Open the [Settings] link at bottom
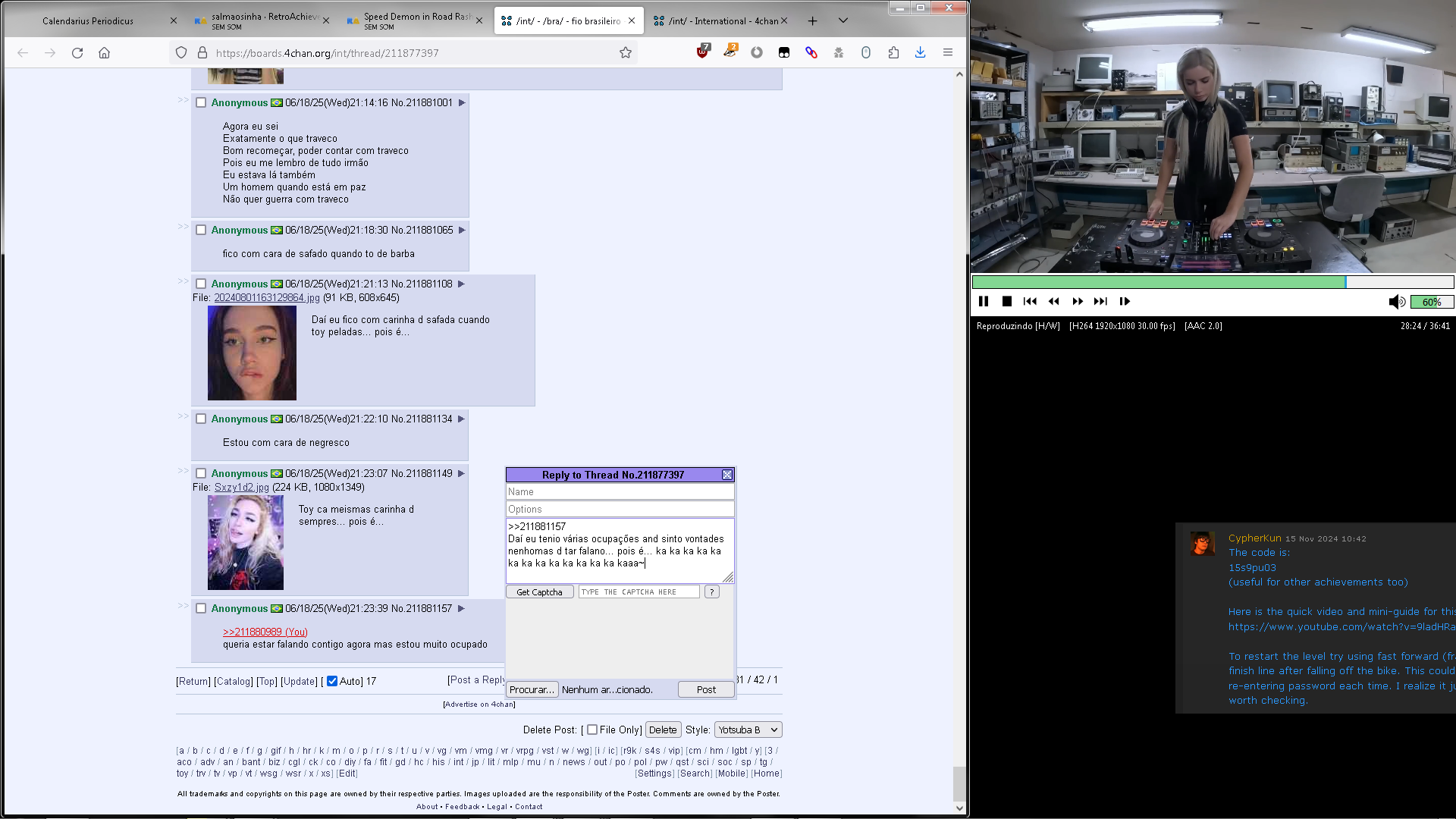1456x819 pixels. (654, 773)
